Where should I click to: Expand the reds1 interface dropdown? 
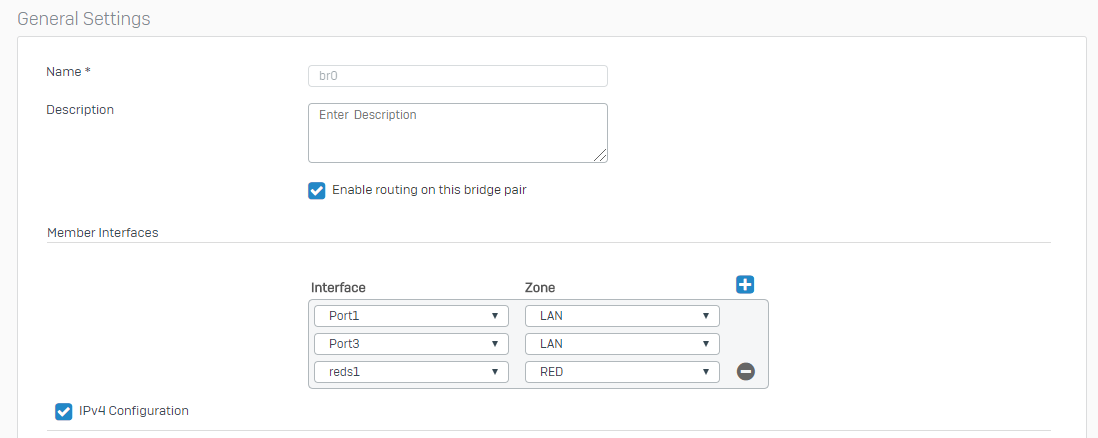[x=407, y=372]
